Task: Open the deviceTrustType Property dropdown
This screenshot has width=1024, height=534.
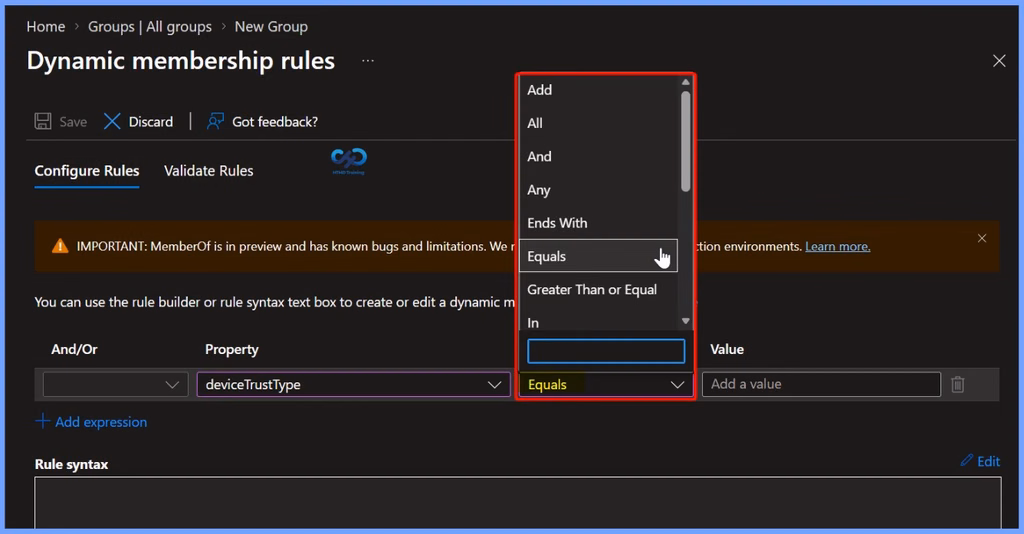Action: 353,385
